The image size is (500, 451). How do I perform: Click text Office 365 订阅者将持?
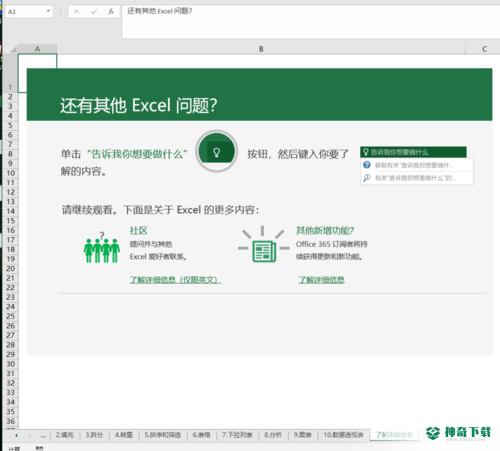[332, 244]
